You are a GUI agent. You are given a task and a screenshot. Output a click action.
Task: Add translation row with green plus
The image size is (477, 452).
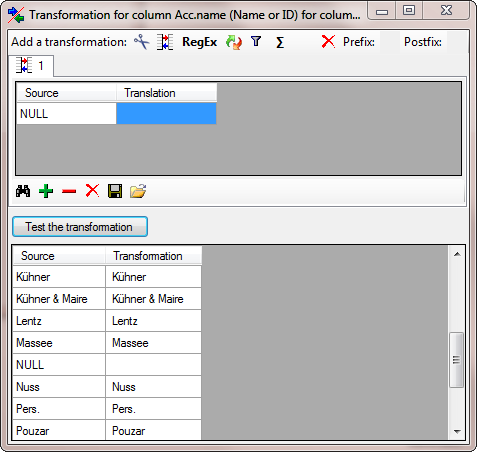(46, 191)
